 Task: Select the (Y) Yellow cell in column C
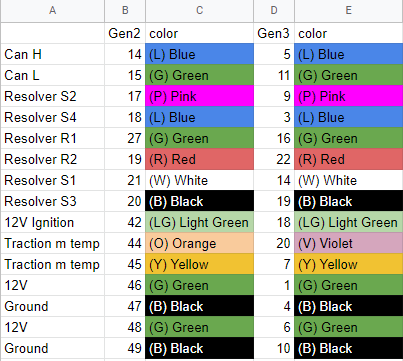[x=199, y=264]
